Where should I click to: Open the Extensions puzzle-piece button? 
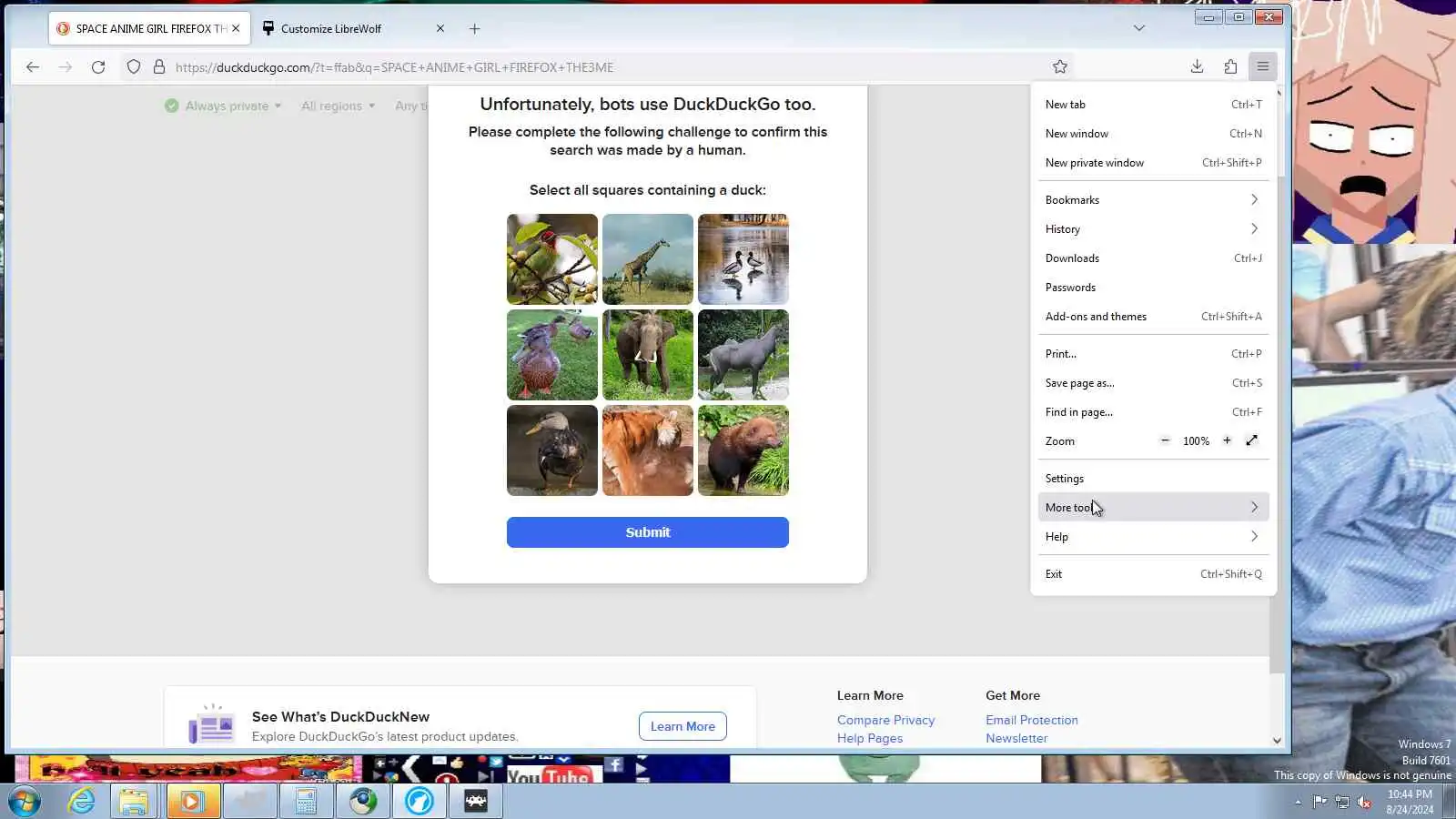click(x=1230, y=66)
